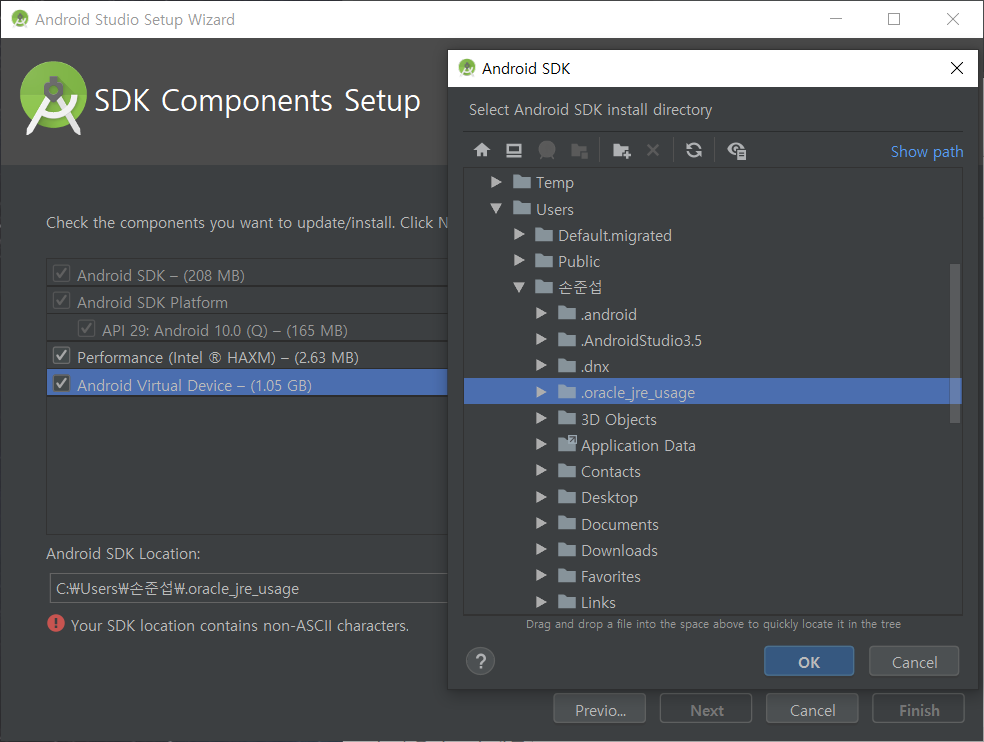Click the Delete icon in the chooser toolbar
Image resolution: width=984 pixels, height=742 pixels.
click(652, 150)
